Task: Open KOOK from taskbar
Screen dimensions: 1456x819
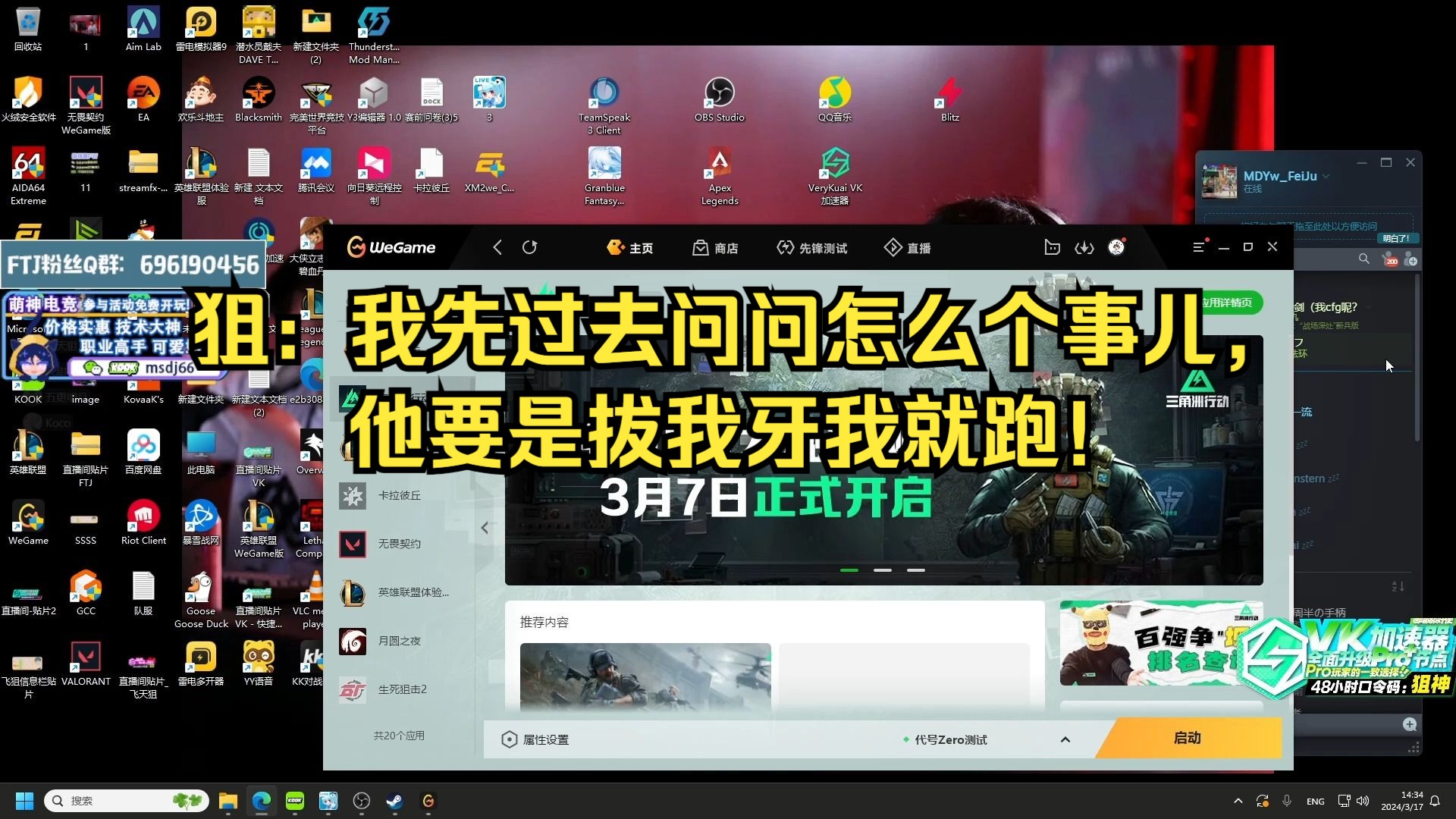Action: tap(295, 801)
